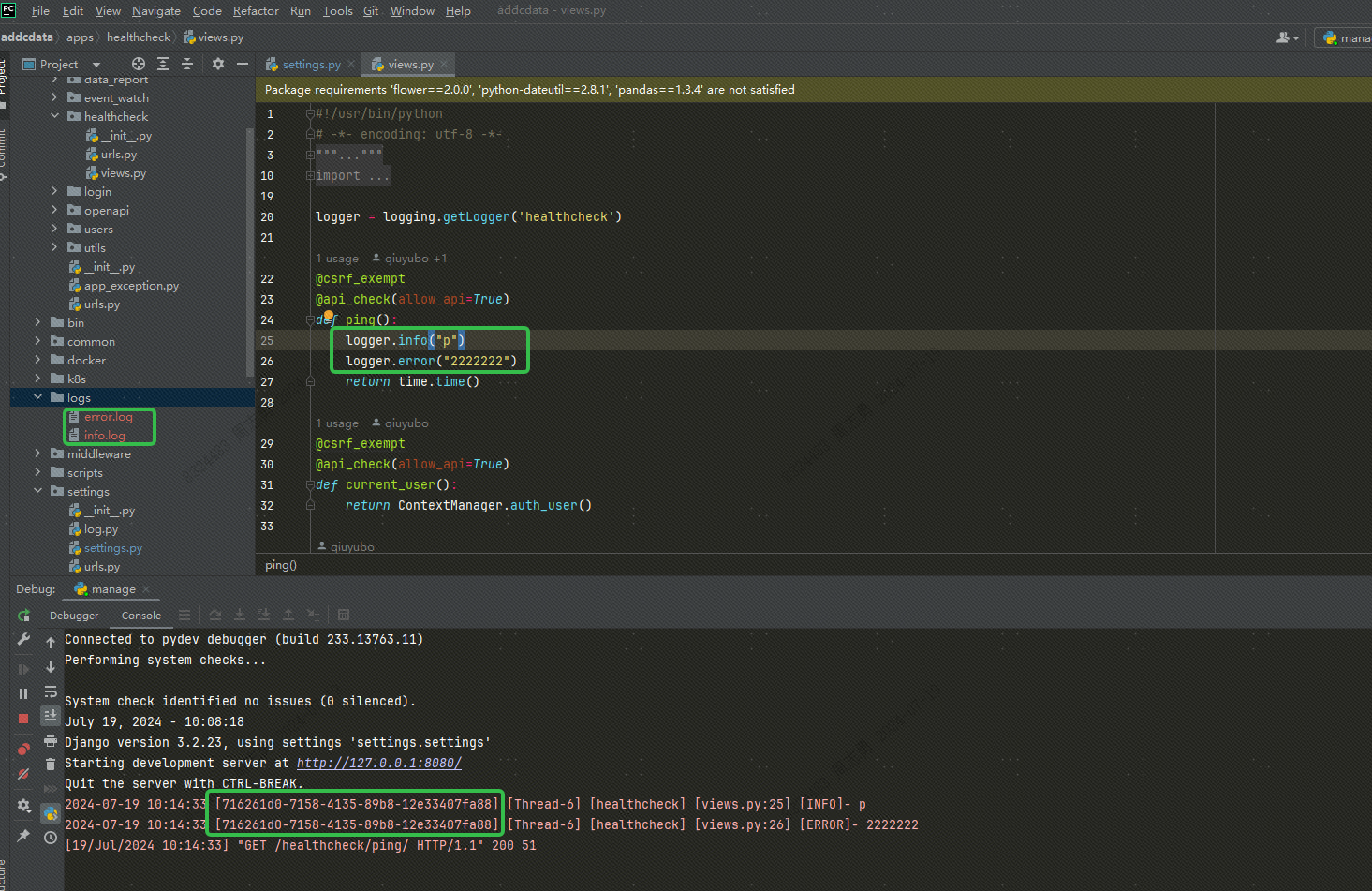Click Step Into icon in debugger toolbar
This screenshot has height=891, width=1372.
(x=240, y=615)
